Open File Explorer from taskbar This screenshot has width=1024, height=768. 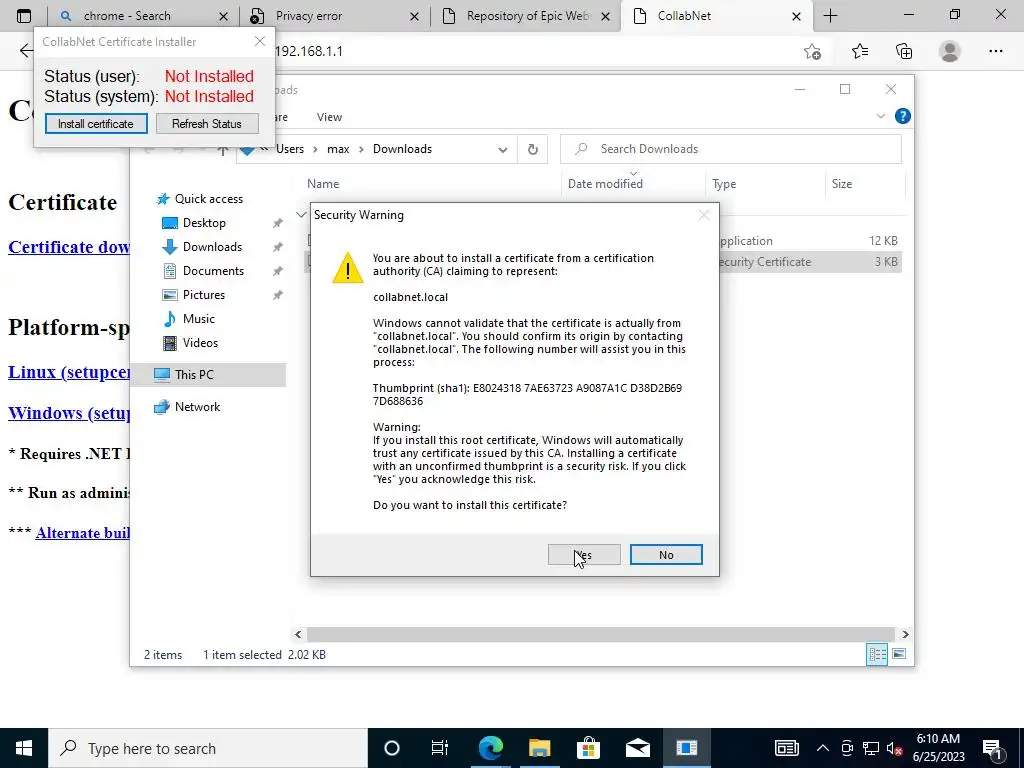pos(539,748)
